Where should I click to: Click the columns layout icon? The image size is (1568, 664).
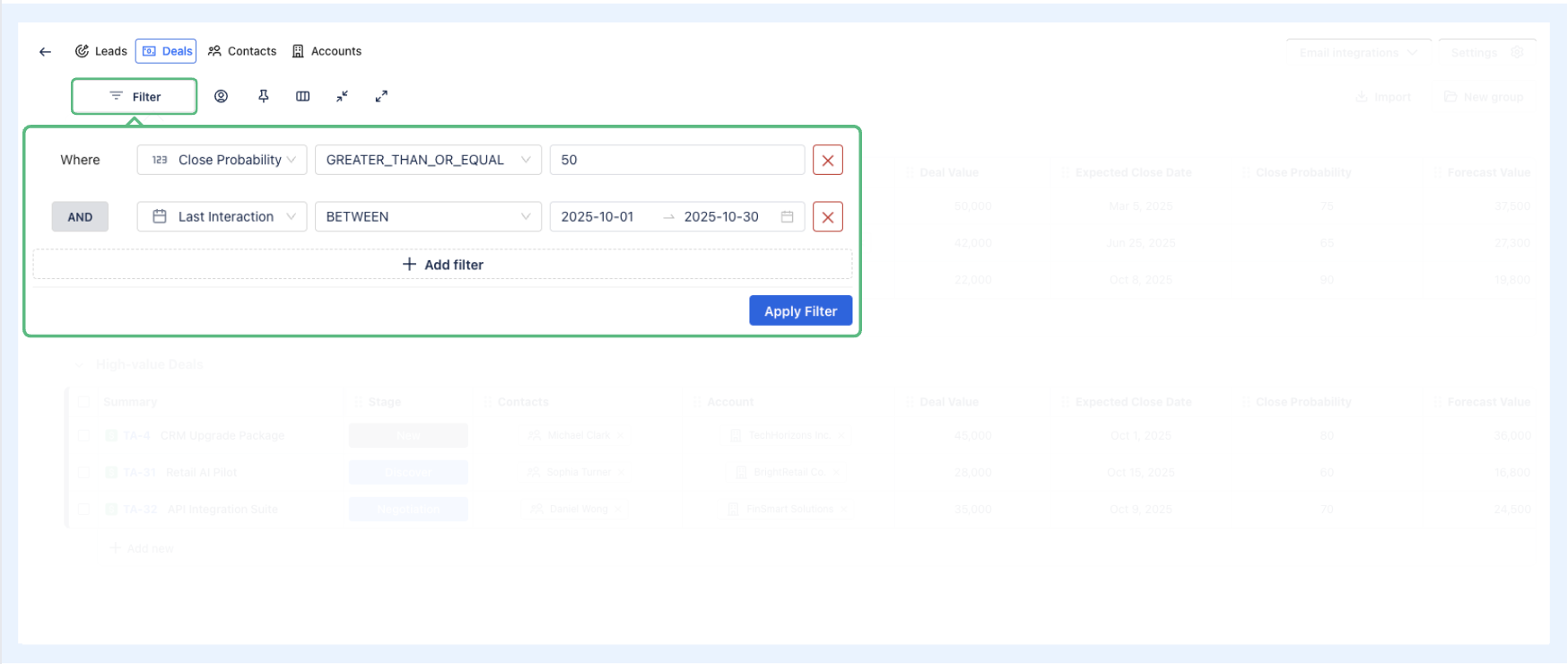coord(303,96)
